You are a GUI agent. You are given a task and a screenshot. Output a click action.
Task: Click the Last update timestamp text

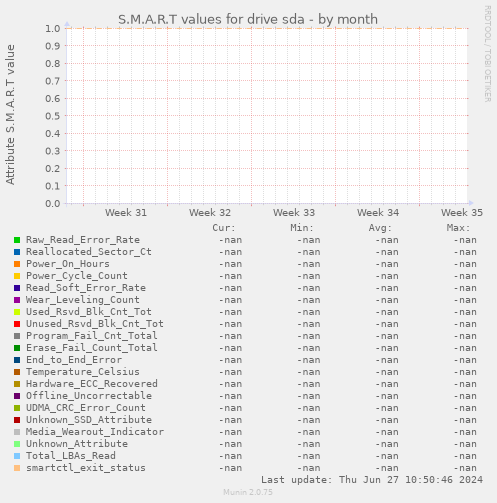(372, 480)
